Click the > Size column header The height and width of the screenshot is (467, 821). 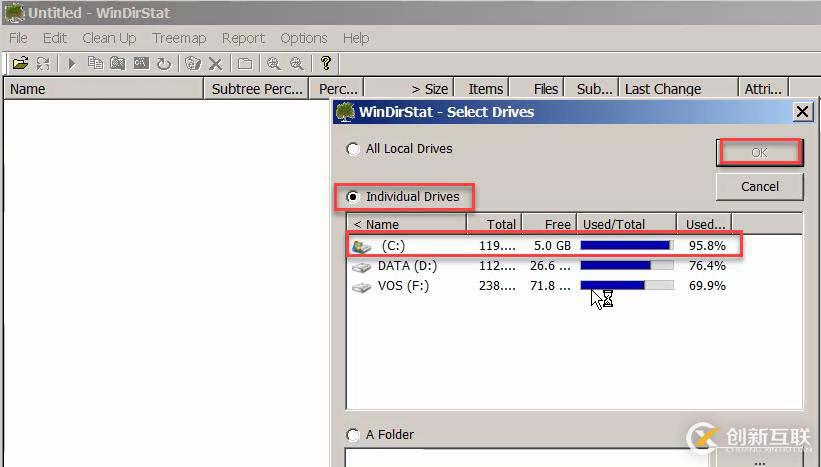pyautogui.click(x=408, y=88)
